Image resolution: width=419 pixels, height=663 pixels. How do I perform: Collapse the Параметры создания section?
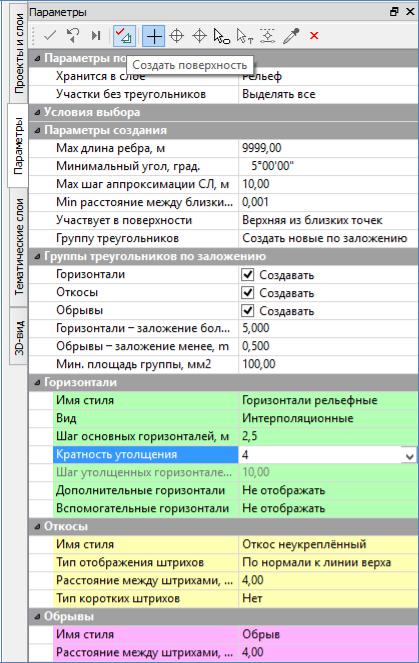pos(38,130)
